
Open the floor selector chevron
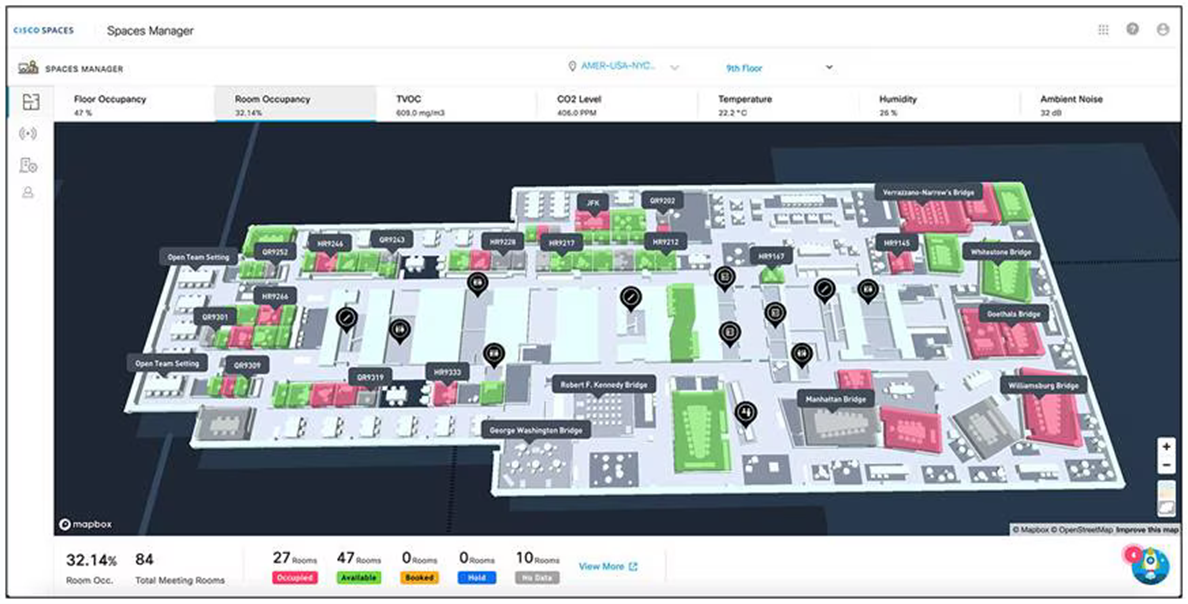[829, 67]
